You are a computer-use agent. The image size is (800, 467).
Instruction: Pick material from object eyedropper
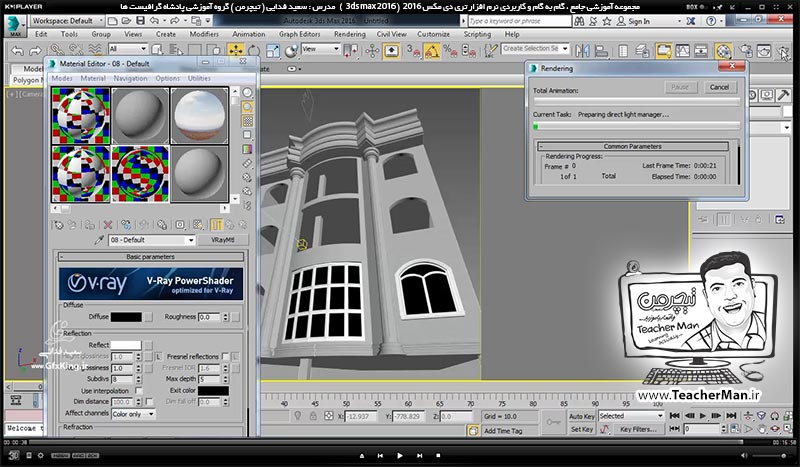(x=99, y=240)
